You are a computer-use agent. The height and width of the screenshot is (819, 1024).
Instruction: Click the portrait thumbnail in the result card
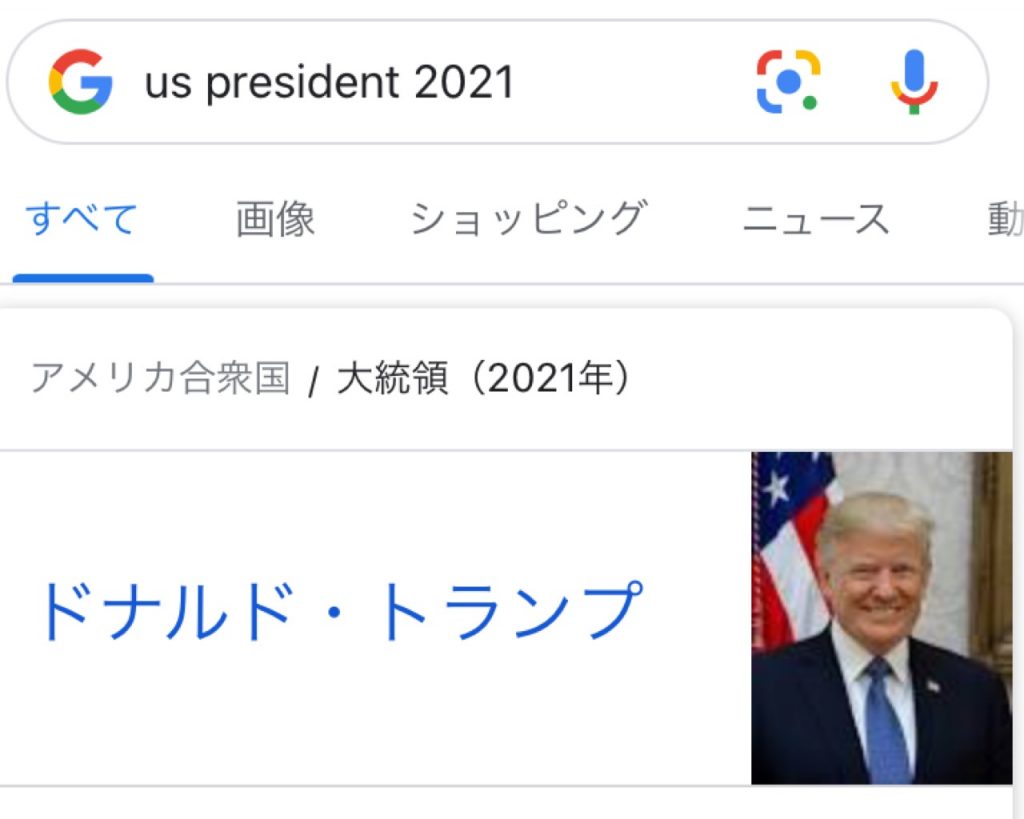point(881,617)
